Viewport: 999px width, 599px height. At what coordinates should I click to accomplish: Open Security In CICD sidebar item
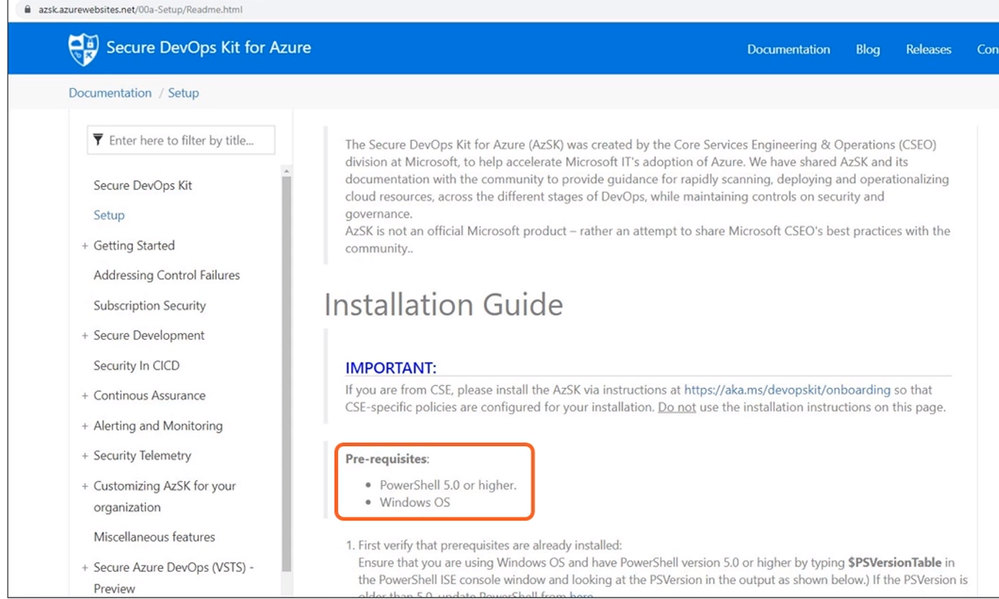click(x=136, y=366)
